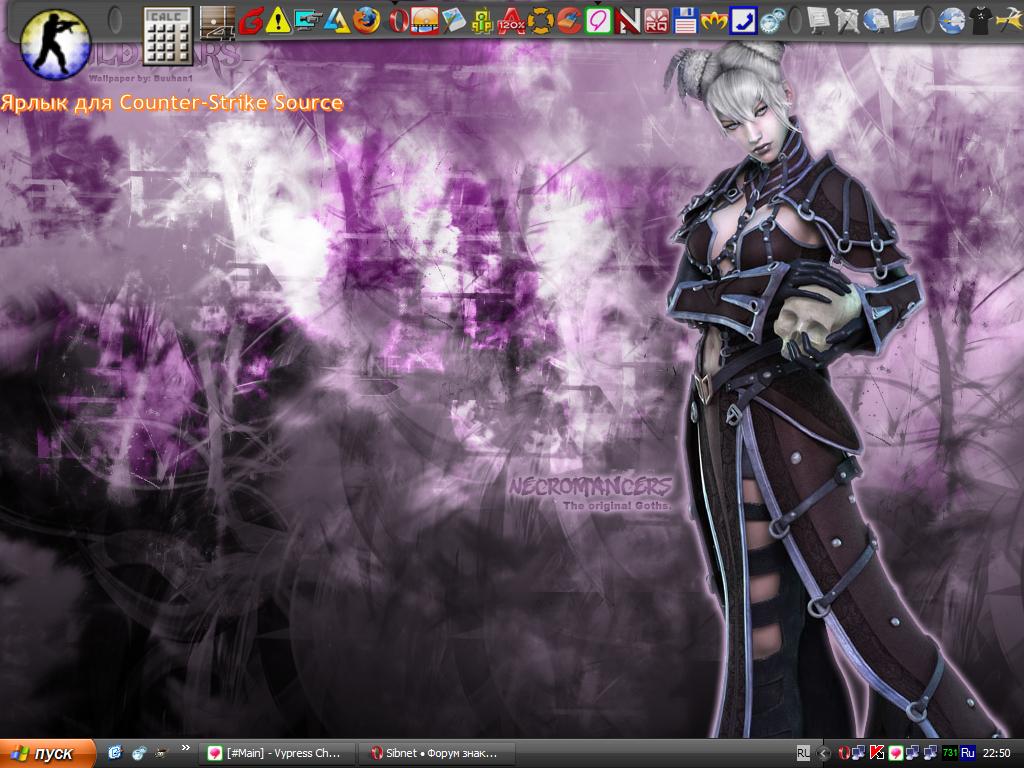The image size is (1024, 768).
Task: Launch Opera browser from the dock
Action: [x=397, y=21]
